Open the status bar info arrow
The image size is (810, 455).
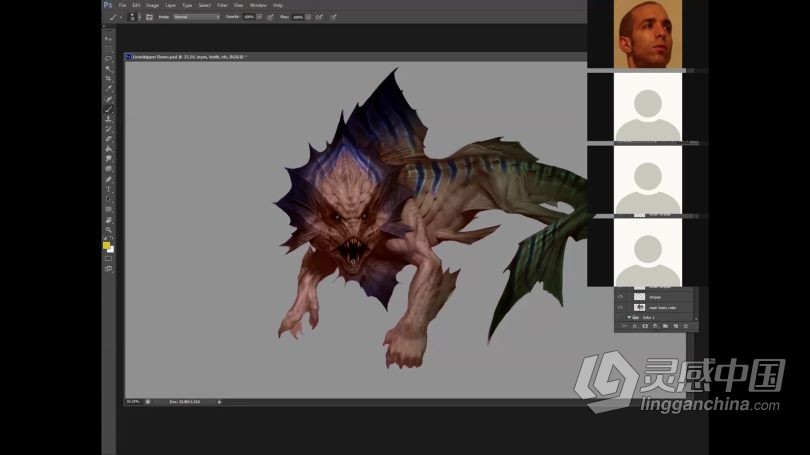[x=220, y=401]
